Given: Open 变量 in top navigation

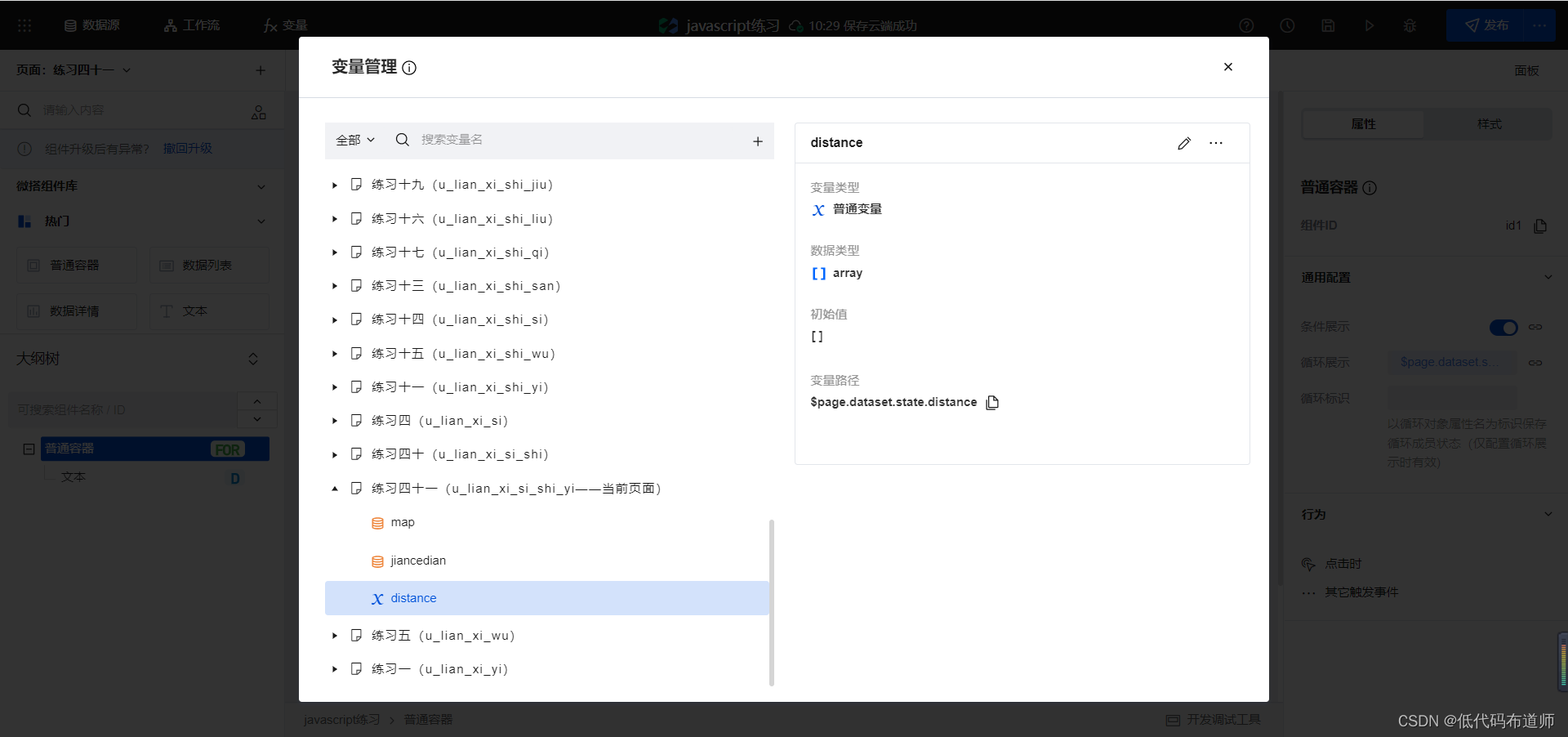Looking at the screenshot, I should click(x=286, y=25).
